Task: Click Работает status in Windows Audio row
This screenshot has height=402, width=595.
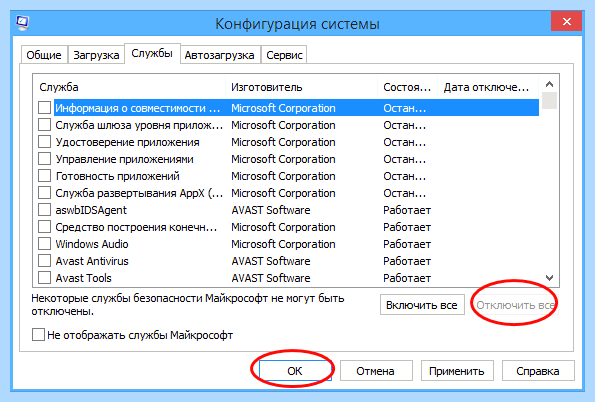Action: point(407,244)
